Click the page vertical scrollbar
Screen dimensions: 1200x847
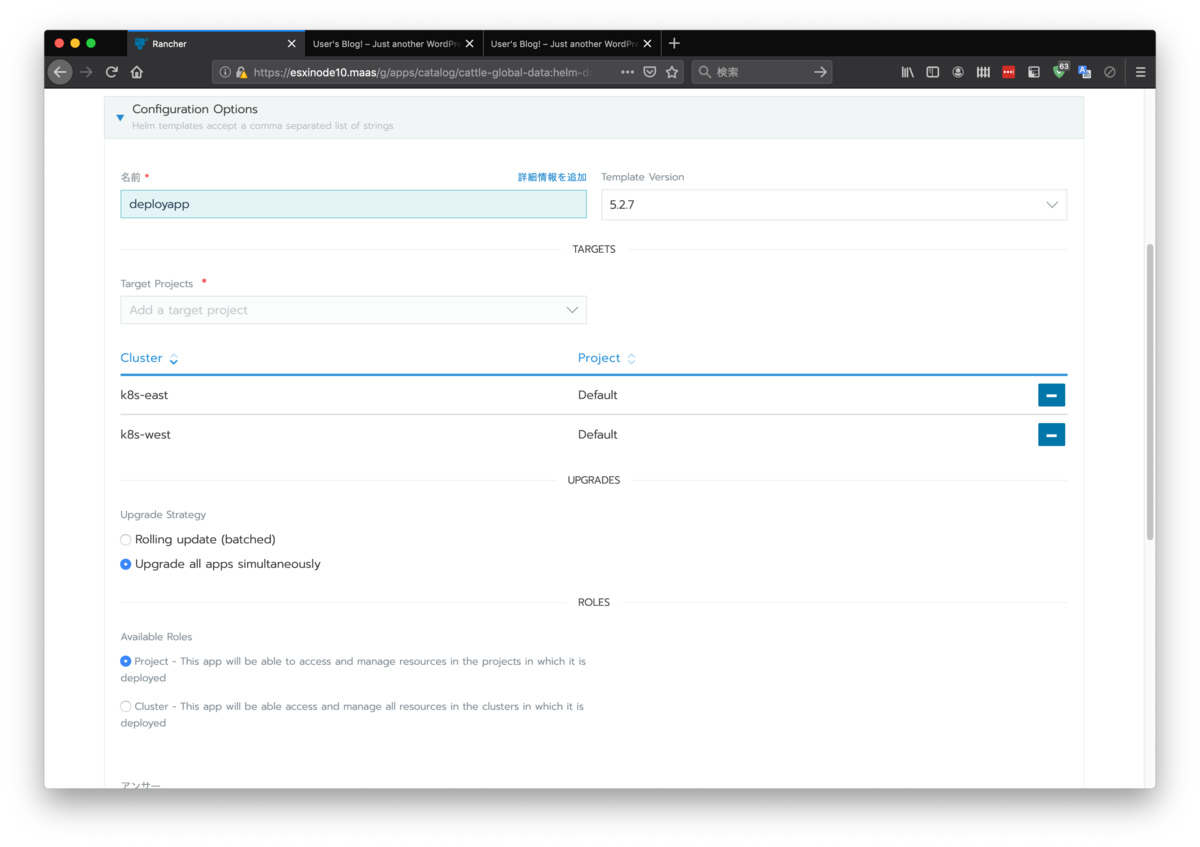coord(1150,392)
